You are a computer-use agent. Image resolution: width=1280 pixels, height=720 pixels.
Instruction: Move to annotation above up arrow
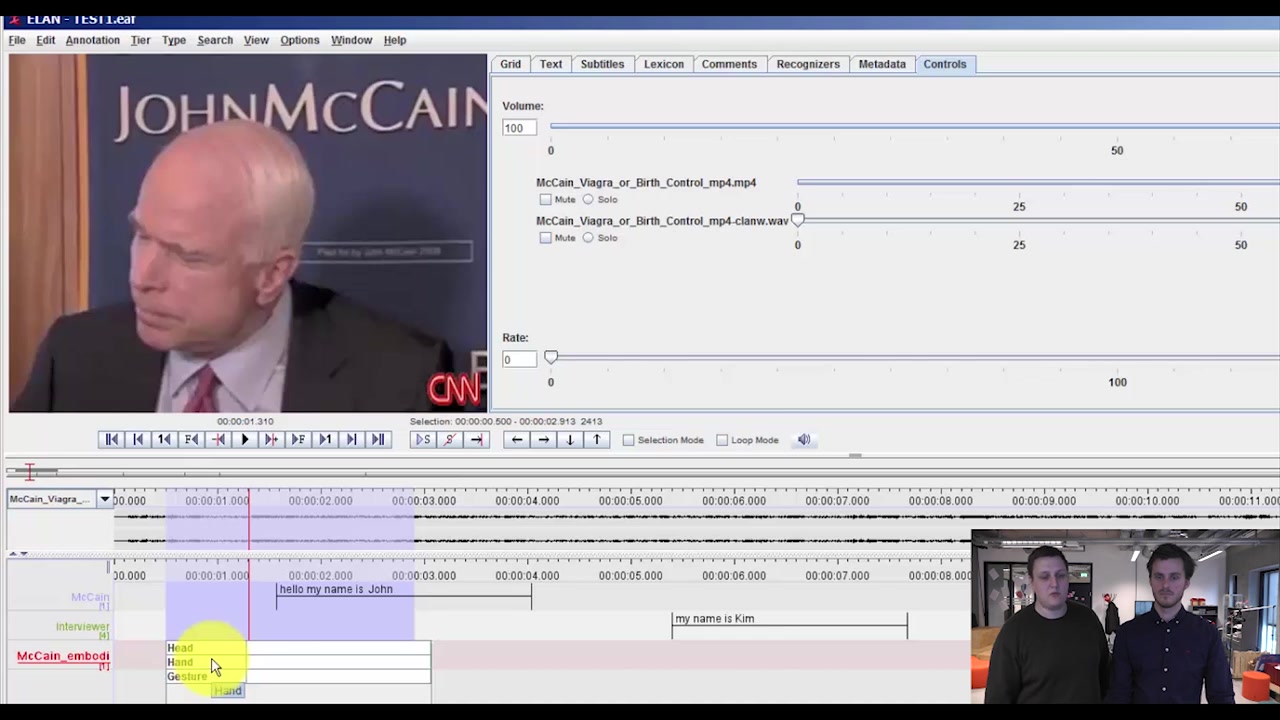click(596, 440)
